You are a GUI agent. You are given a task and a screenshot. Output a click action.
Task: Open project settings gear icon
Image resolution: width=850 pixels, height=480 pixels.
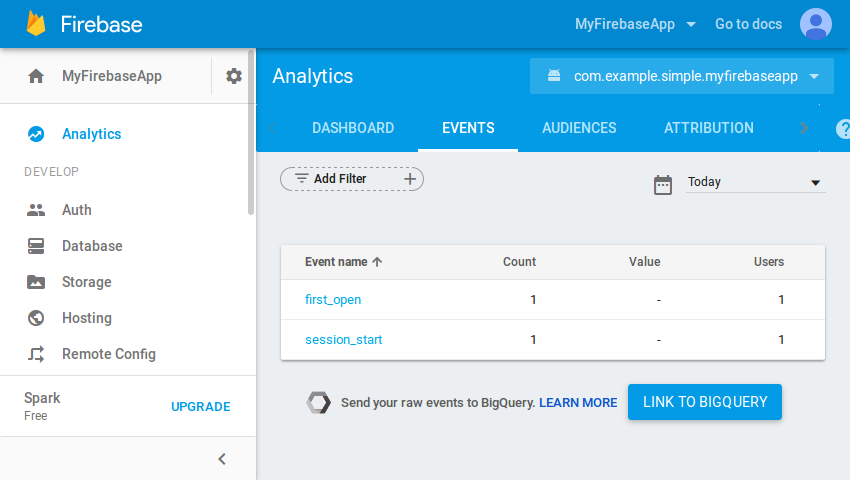[x=234, y=76]
